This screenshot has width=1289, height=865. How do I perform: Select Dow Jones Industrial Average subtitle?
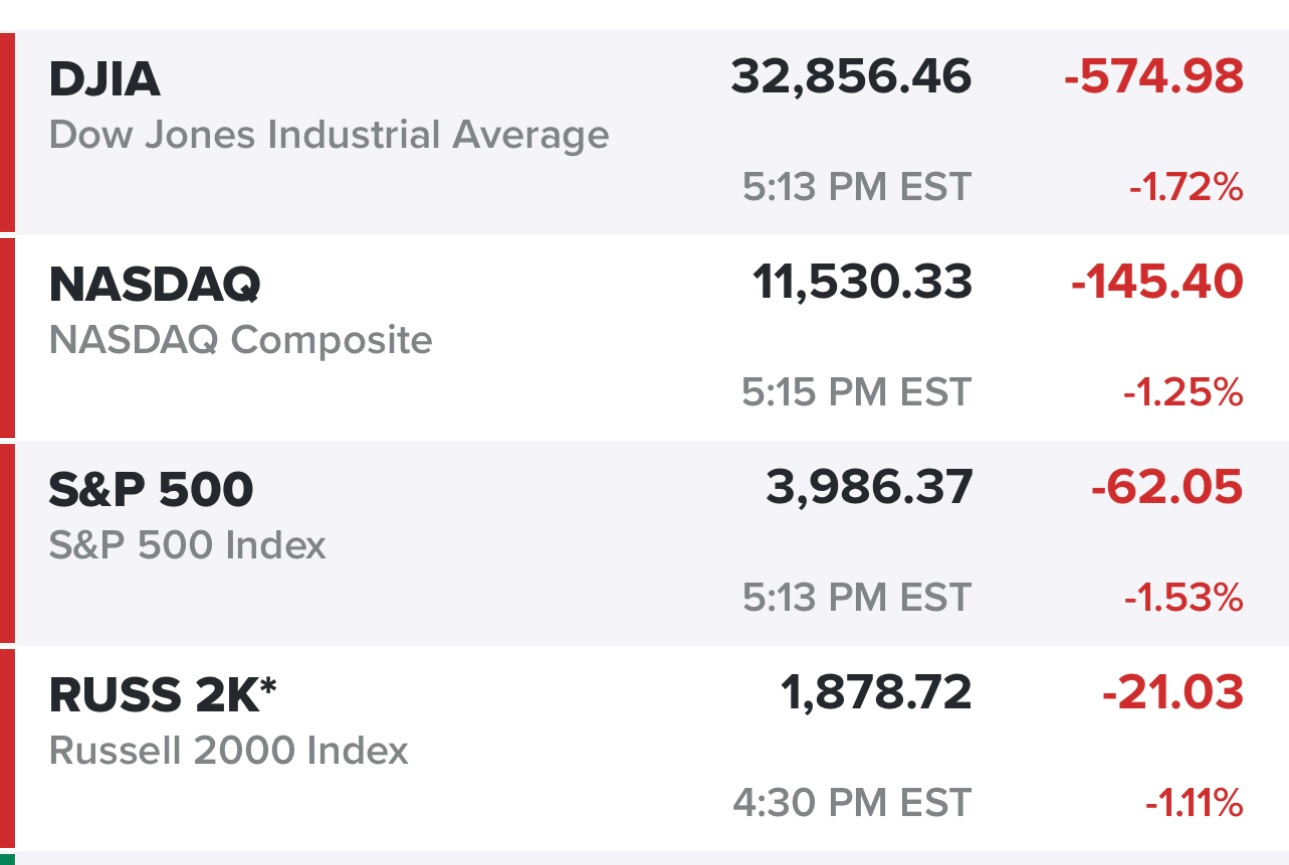[x=329, y=135]
